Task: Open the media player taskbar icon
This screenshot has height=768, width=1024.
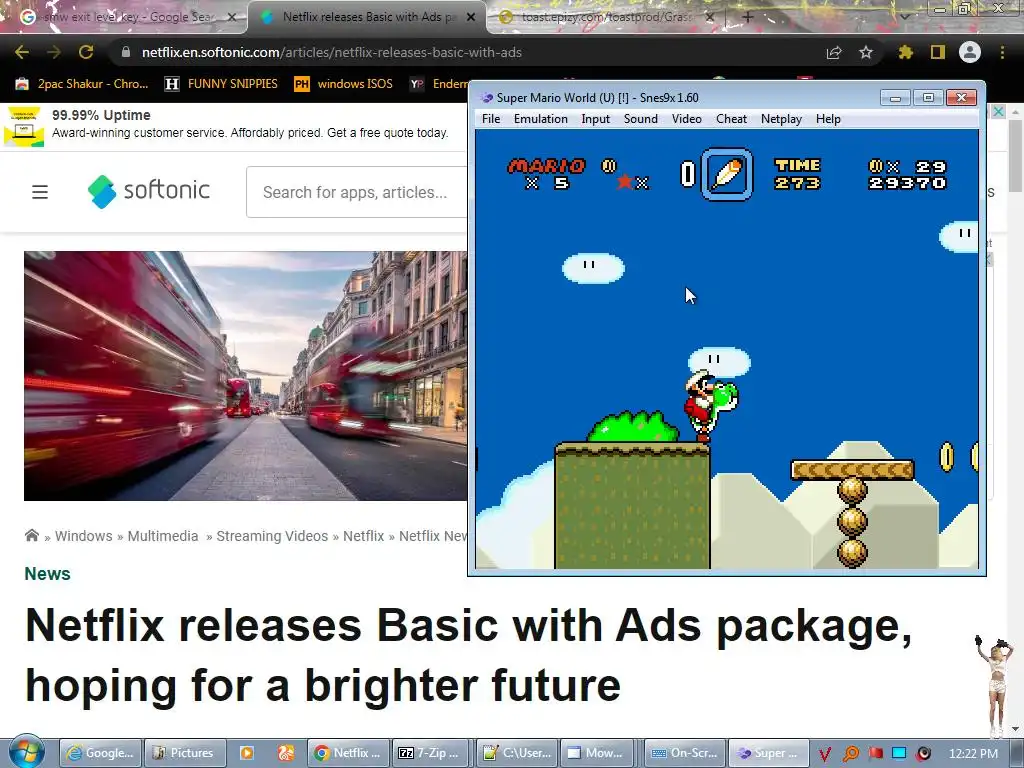Action: click(x=246, y=753)
